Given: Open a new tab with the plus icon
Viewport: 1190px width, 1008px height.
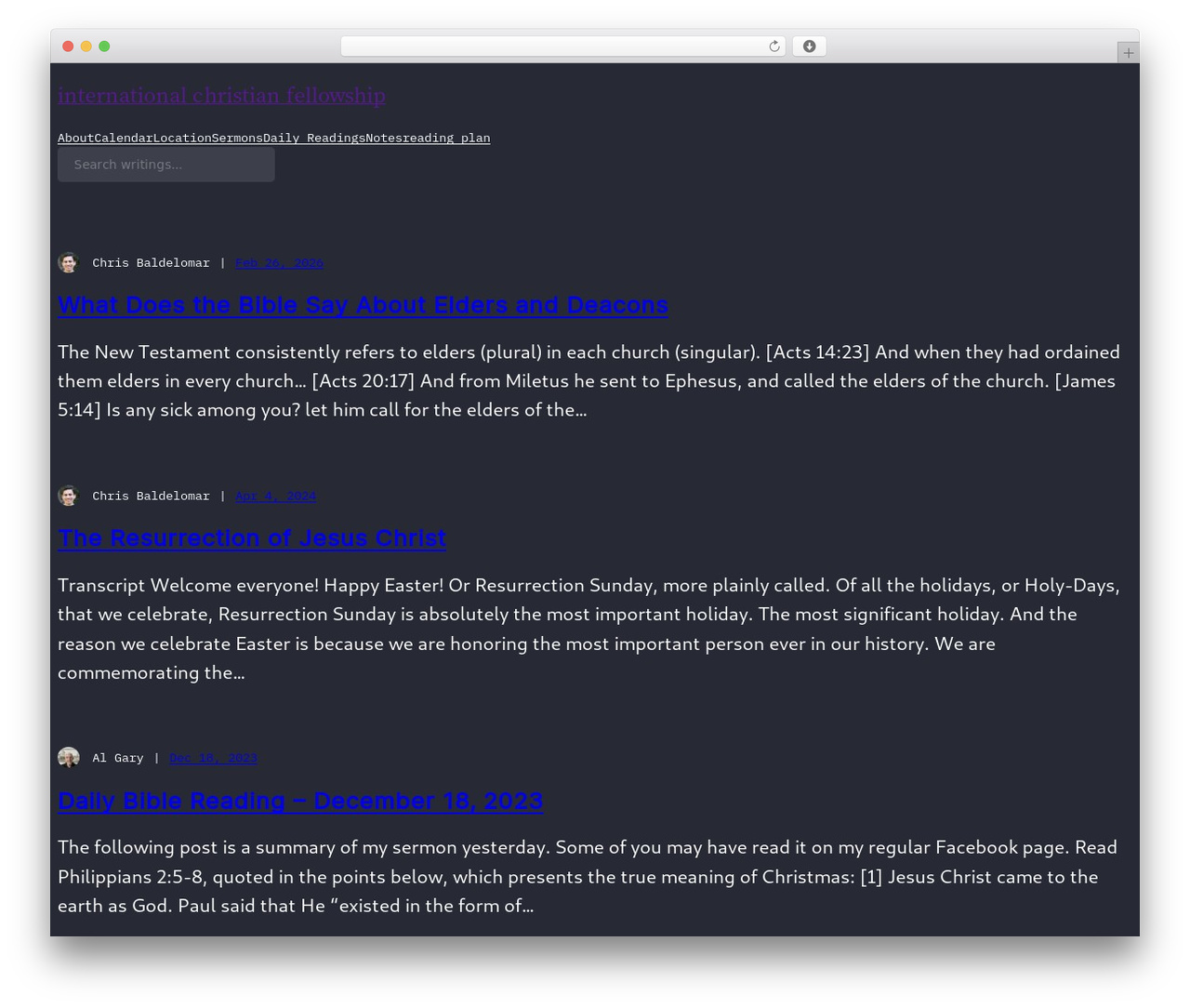Looking at the screenshot, I should (1128, 53).
